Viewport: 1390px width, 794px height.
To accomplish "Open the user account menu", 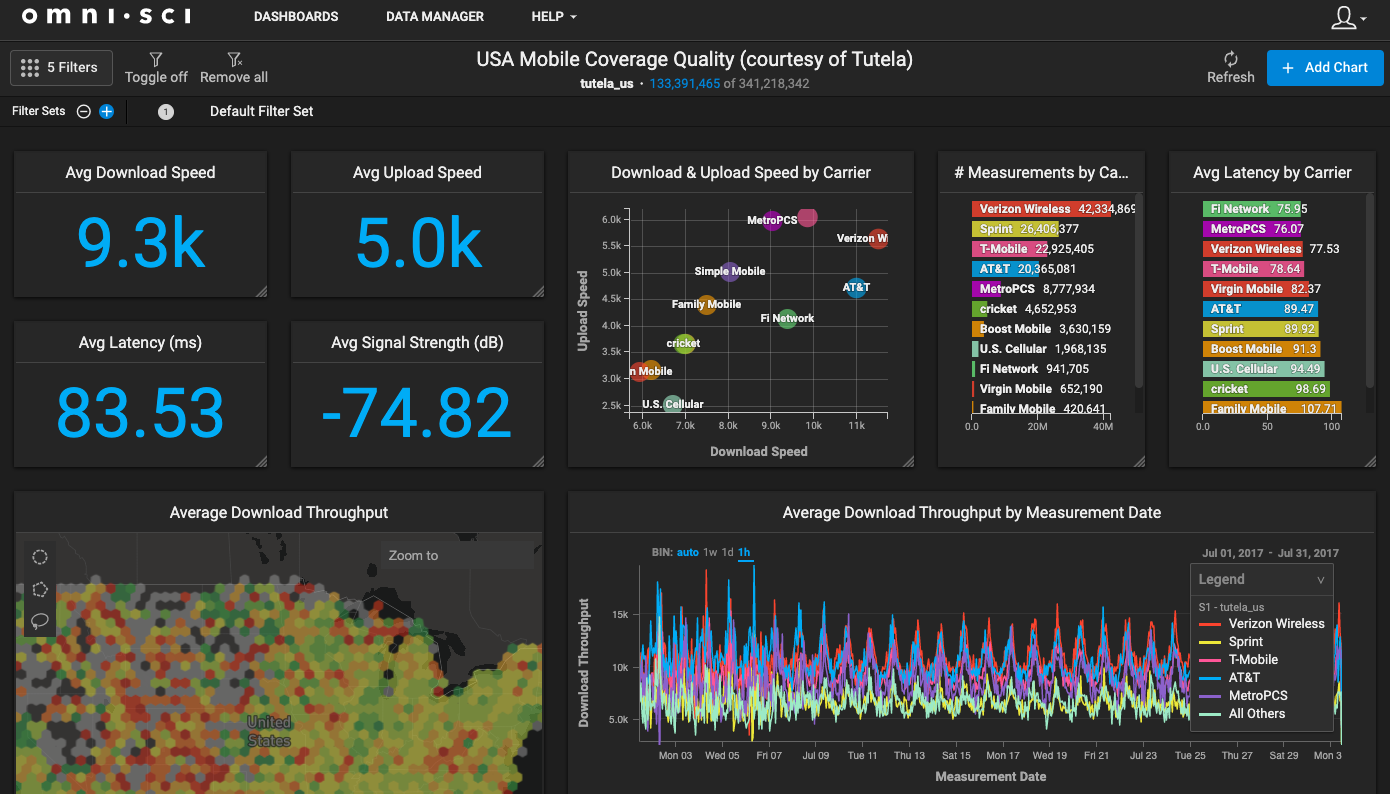I will 1345,17.
